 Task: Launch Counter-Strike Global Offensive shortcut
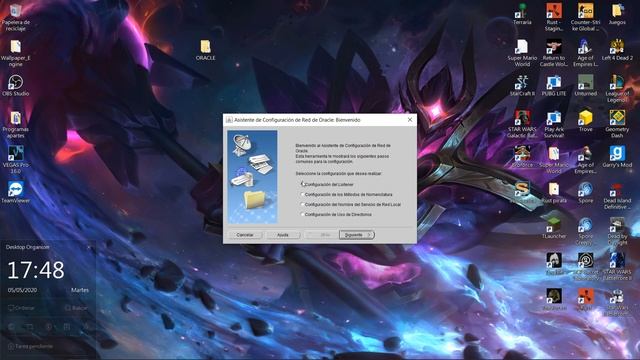tap(586, 17)
